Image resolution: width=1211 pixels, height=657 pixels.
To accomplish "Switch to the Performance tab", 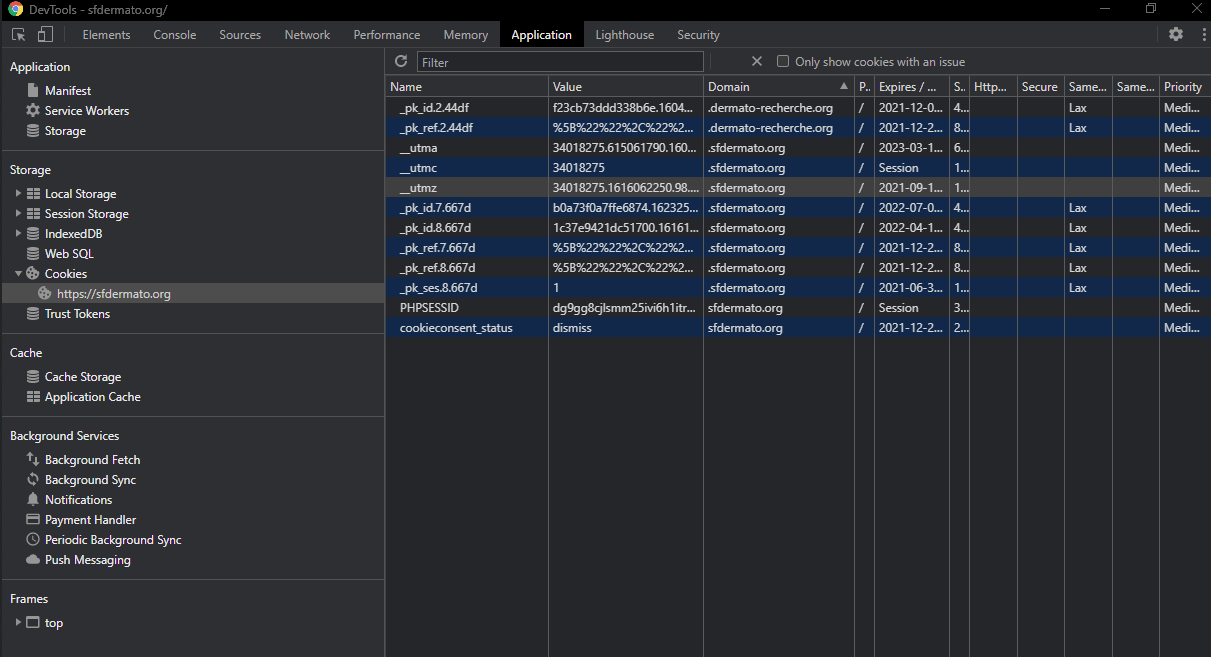I will (x=387, y=34).
